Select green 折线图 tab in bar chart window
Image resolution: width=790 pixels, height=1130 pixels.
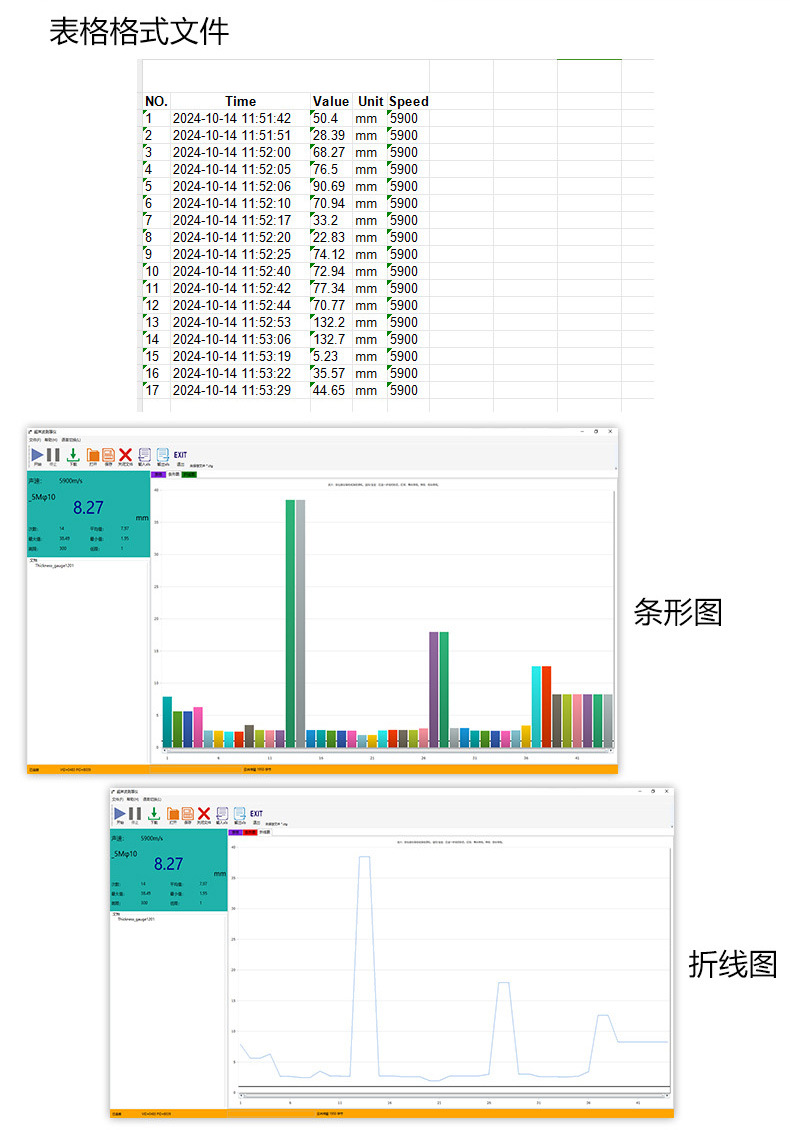click(189, 474)
